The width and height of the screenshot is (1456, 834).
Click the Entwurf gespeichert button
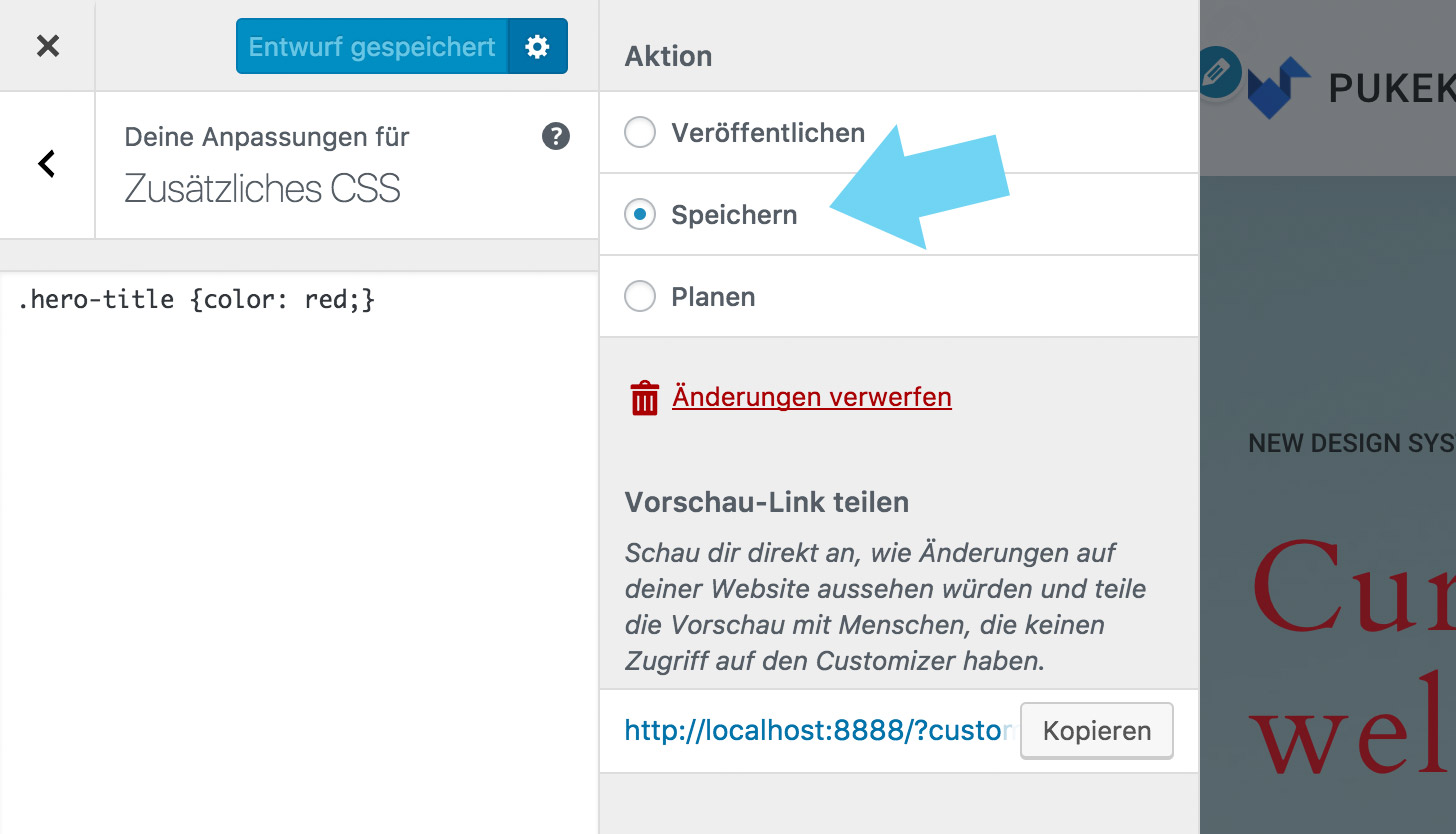coord(372,47)
